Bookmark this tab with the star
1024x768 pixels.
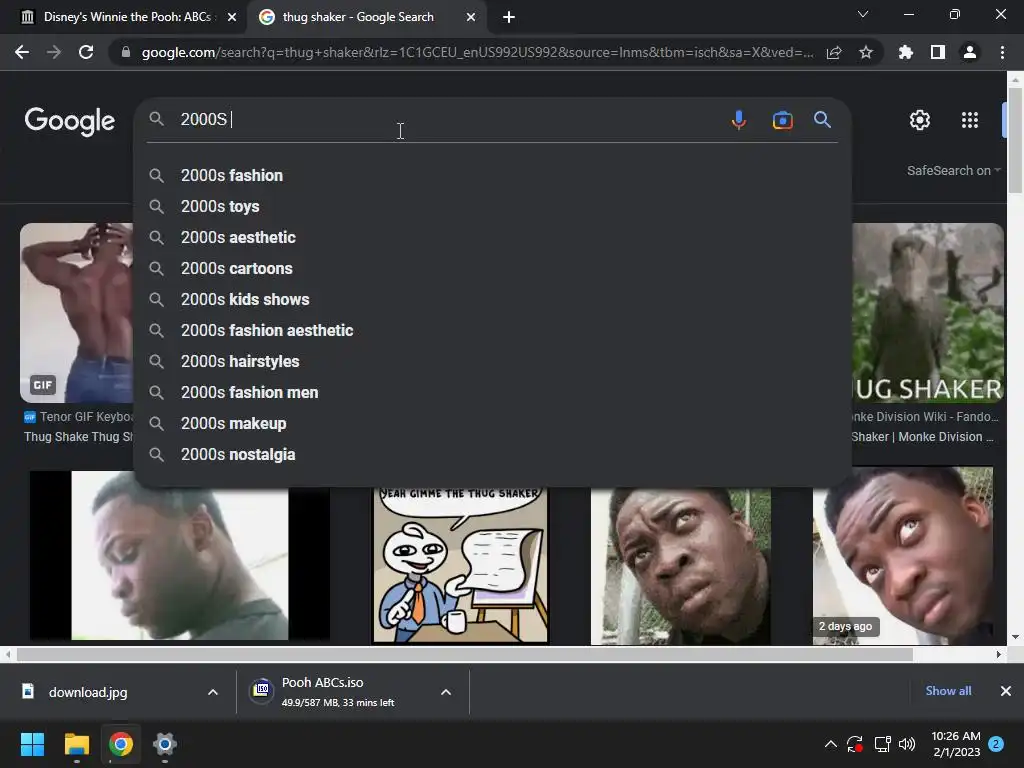(866, 52)
